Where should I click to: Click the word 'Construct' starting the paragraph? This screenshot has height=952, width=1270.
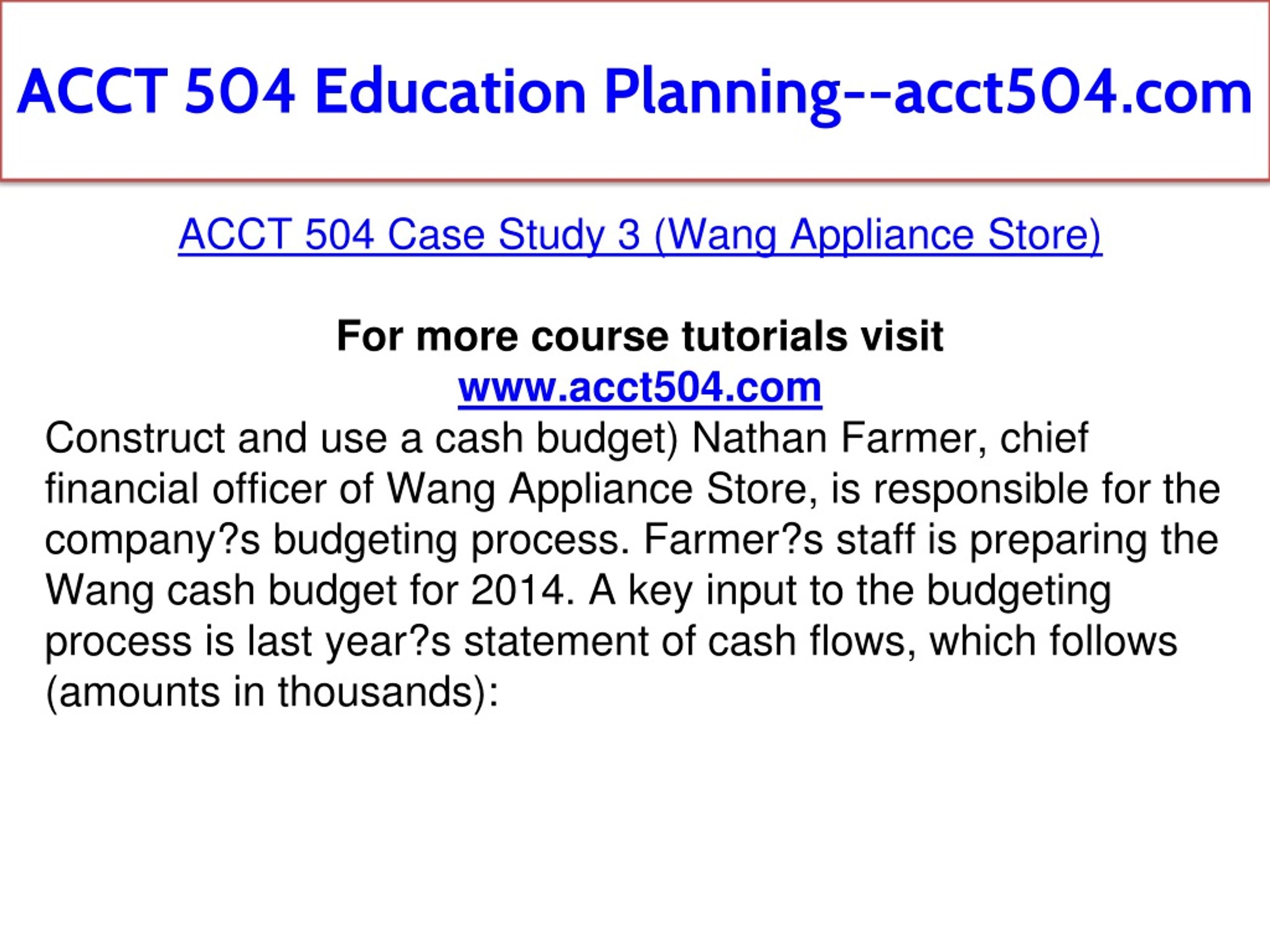click(134, 438)
